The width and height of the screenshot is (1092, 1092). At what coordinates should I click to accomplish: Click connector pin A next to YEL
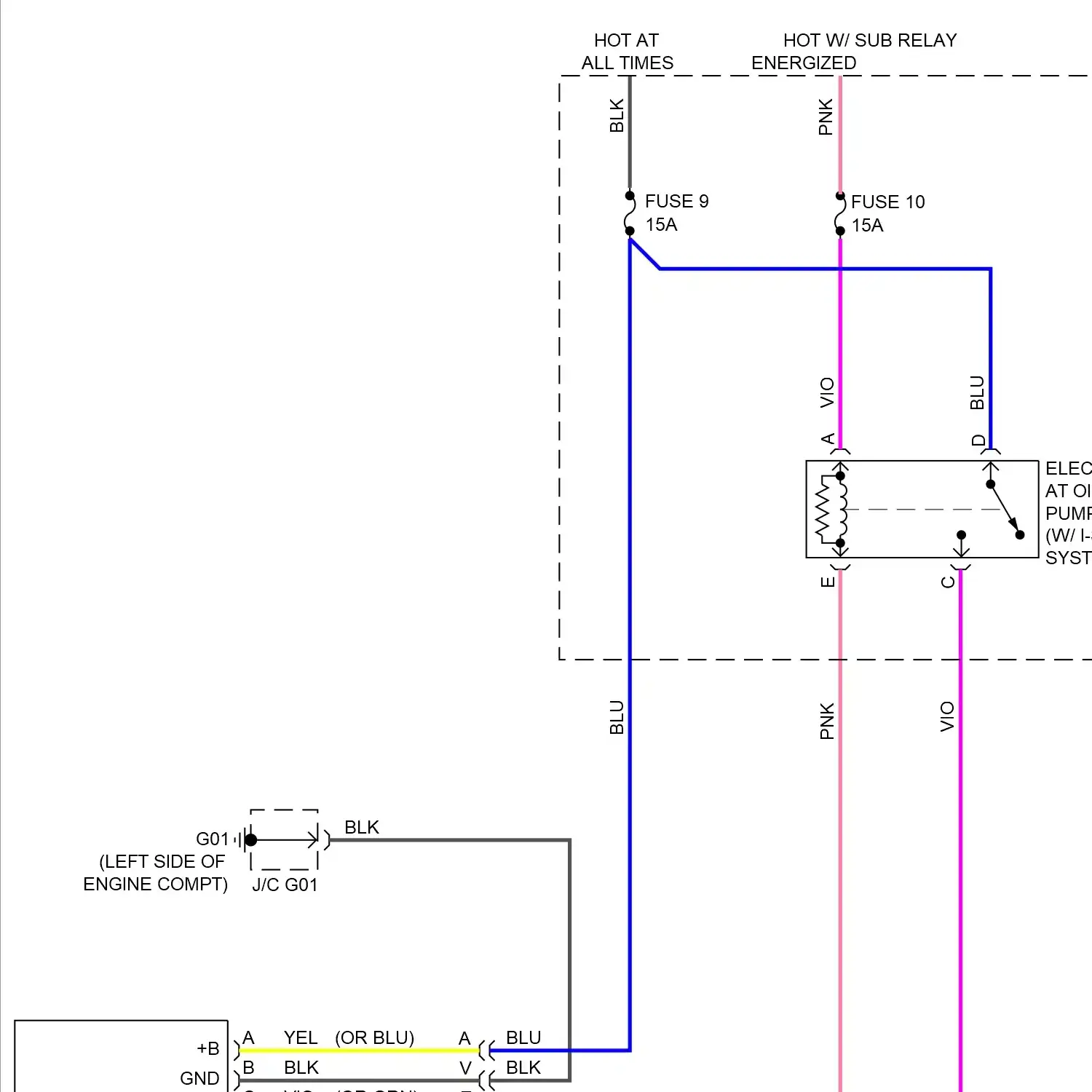[248, 1037]
